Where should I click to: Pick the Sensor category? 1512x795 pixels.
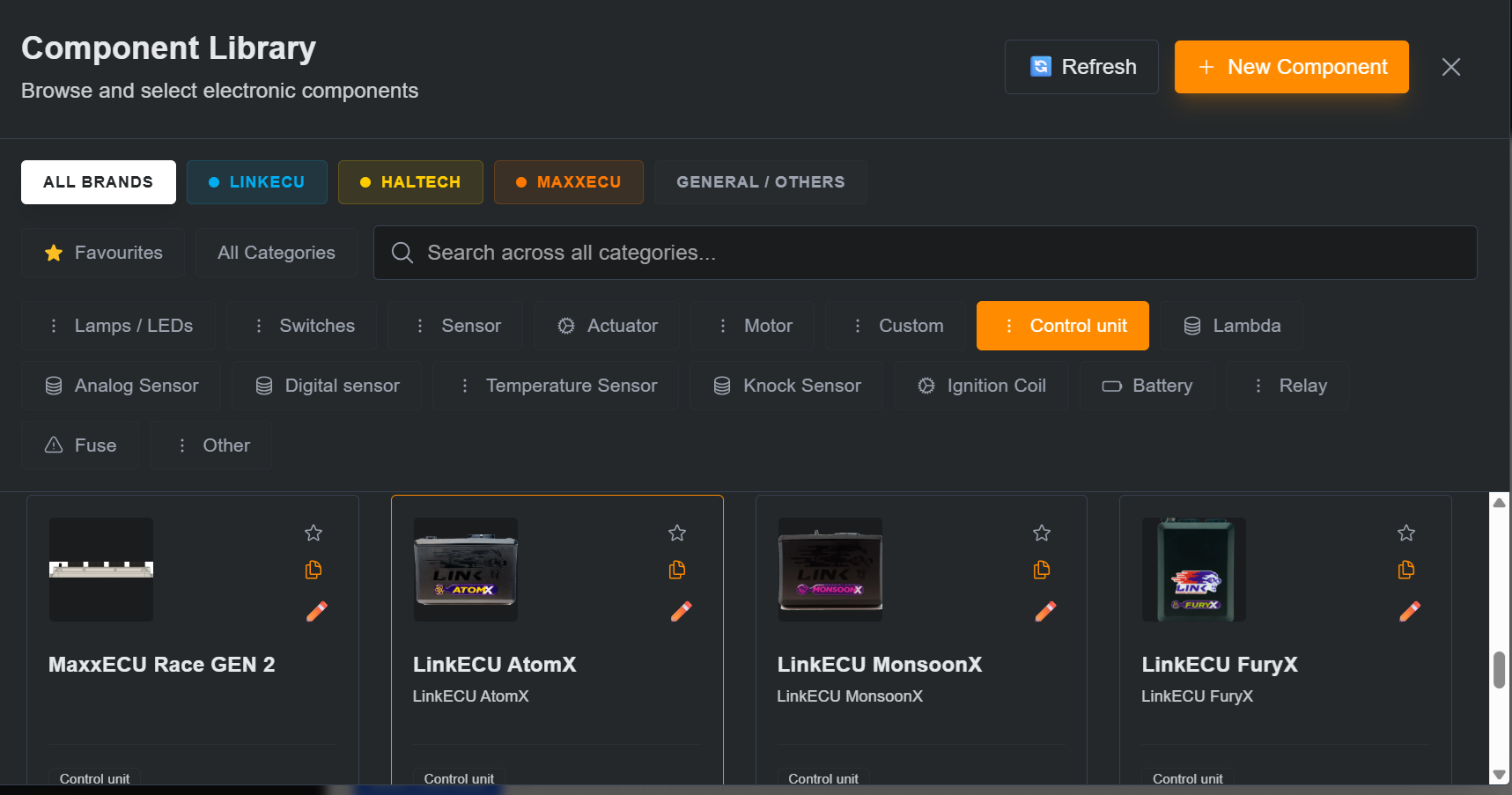click(x=456, y=326)
